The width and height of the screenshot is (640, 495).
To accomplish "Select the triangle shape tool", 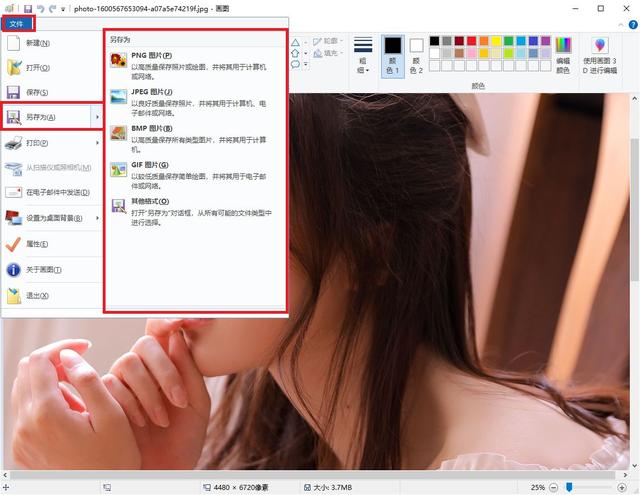I will pos(295,42).
